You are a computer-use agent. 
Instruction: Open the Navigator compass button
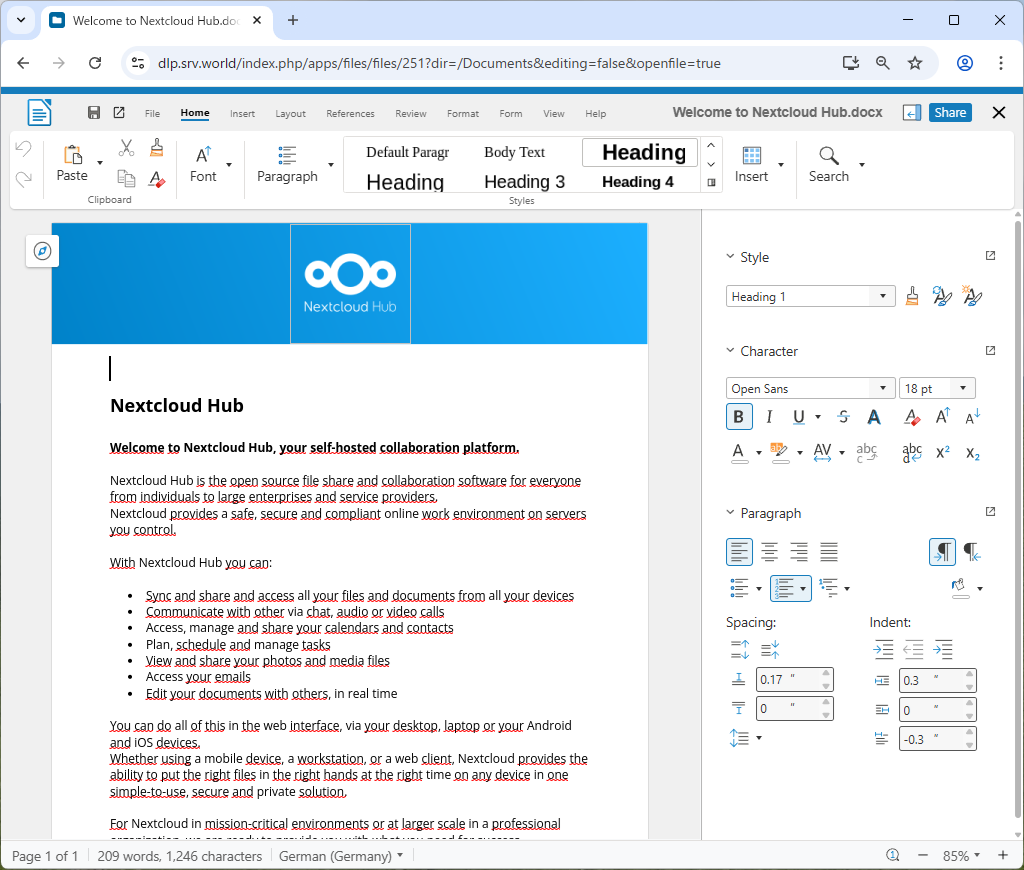(42, 251)
